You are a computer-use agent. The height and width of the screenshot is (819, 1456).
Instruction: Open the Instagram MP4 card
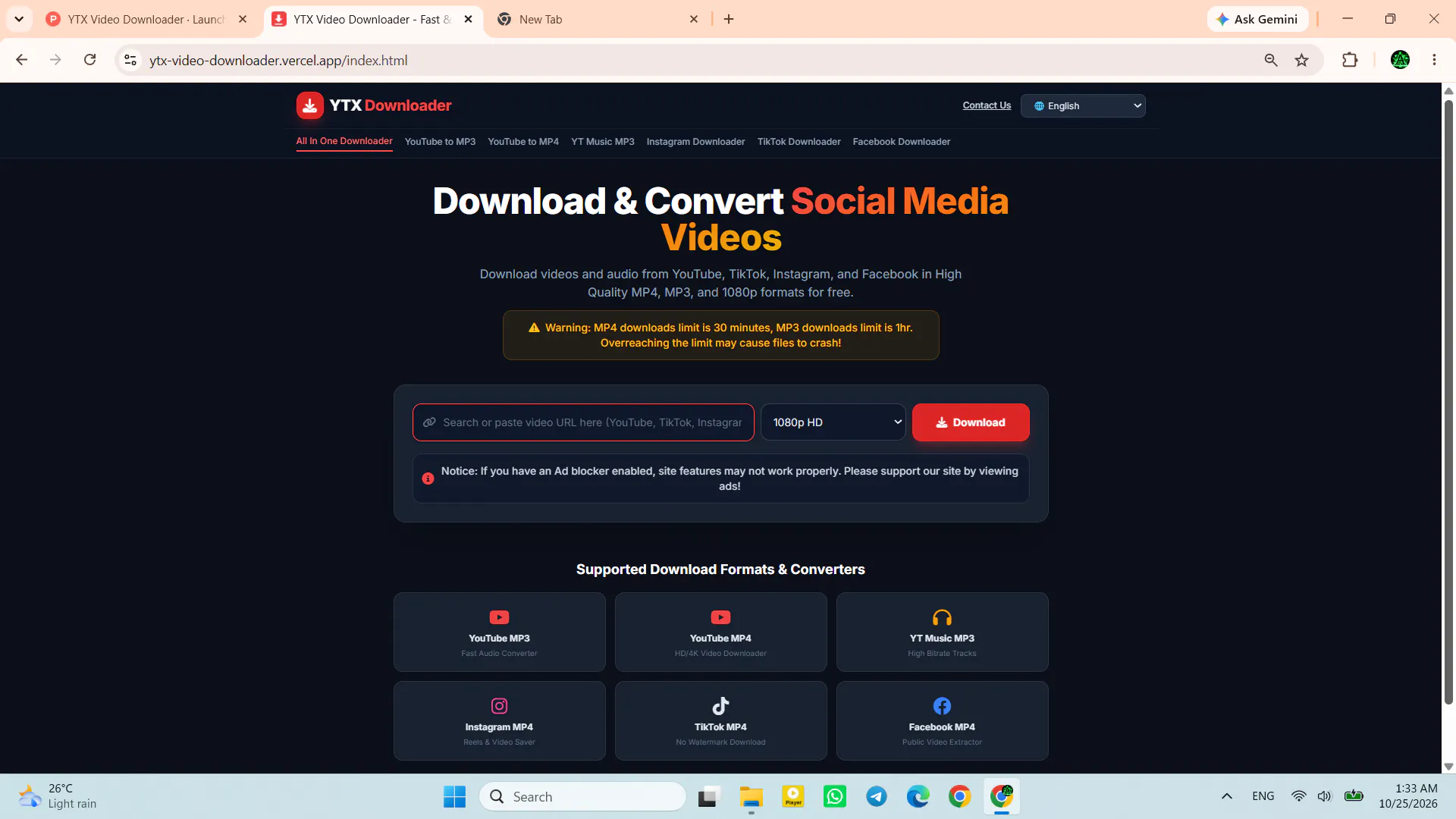pos(499,720)
